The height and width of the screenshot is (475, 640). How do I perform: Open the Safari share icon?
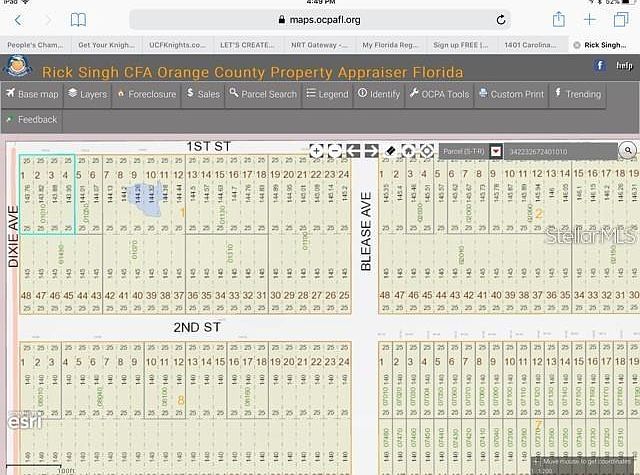tap(559, 19)
